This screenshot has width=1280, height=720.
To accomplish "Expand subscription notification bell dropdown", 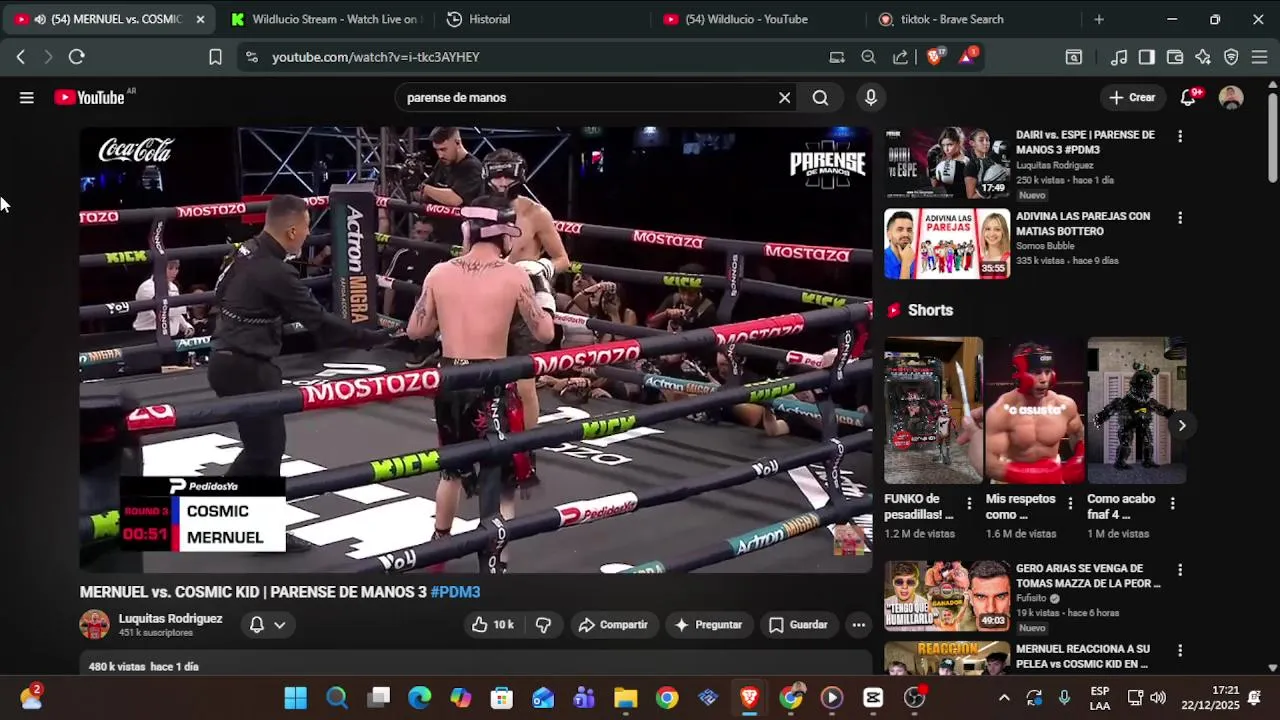I will (267, 624).
